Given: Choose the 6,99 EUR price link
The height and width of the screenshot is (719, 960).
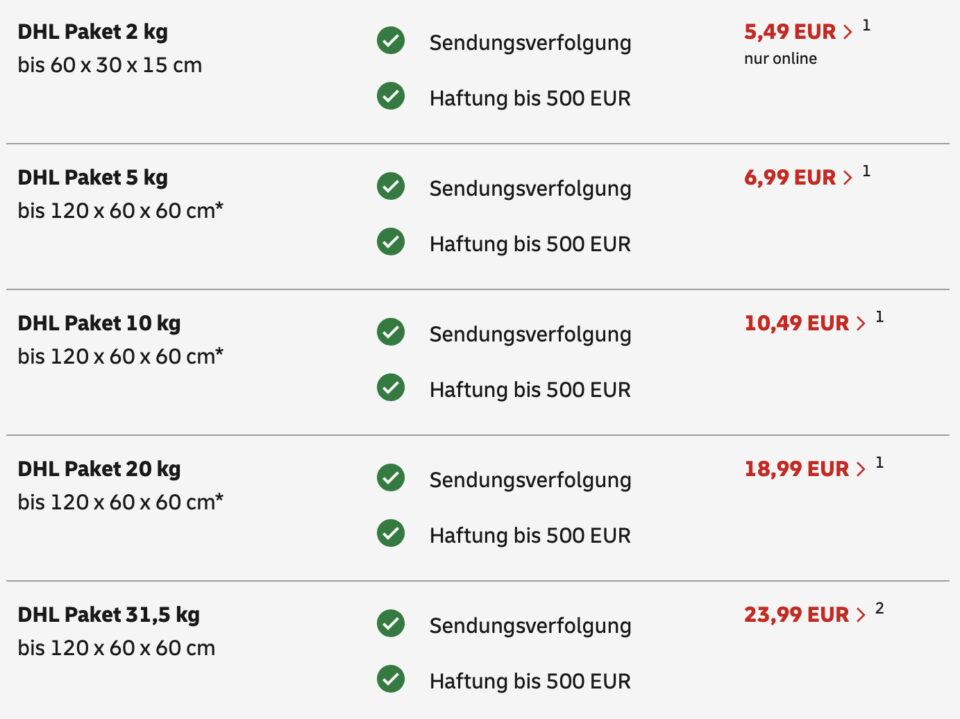Looking at the screenshot, I should coord(797,178).
